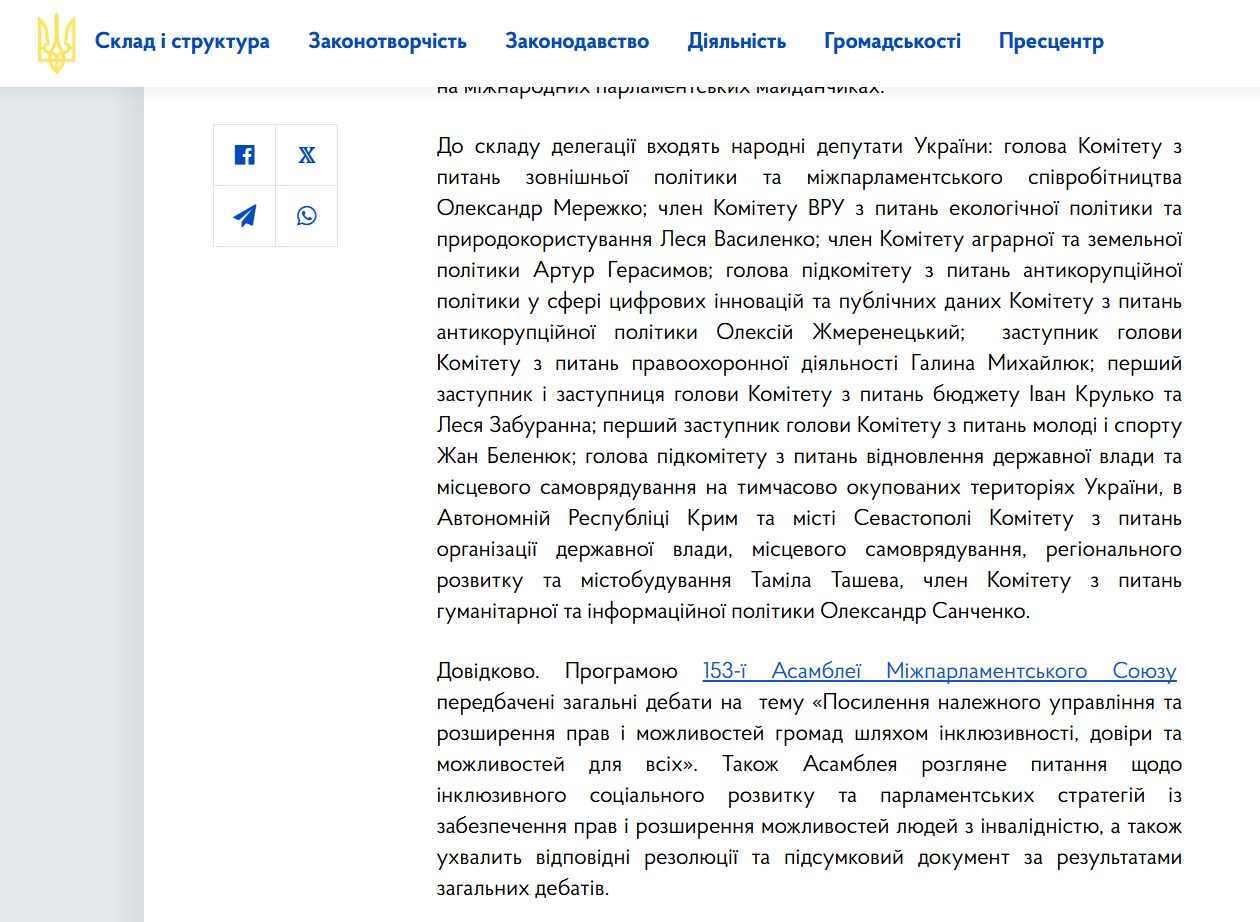
Task: Open the Пресцентр menu
Action: 1051,41
